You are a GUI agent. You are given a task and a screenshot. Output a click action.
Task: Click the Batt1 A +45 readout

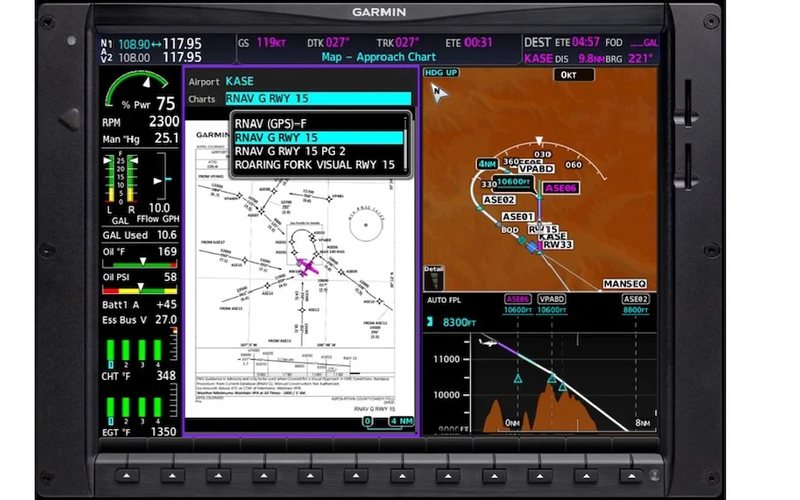pos(140,305)
